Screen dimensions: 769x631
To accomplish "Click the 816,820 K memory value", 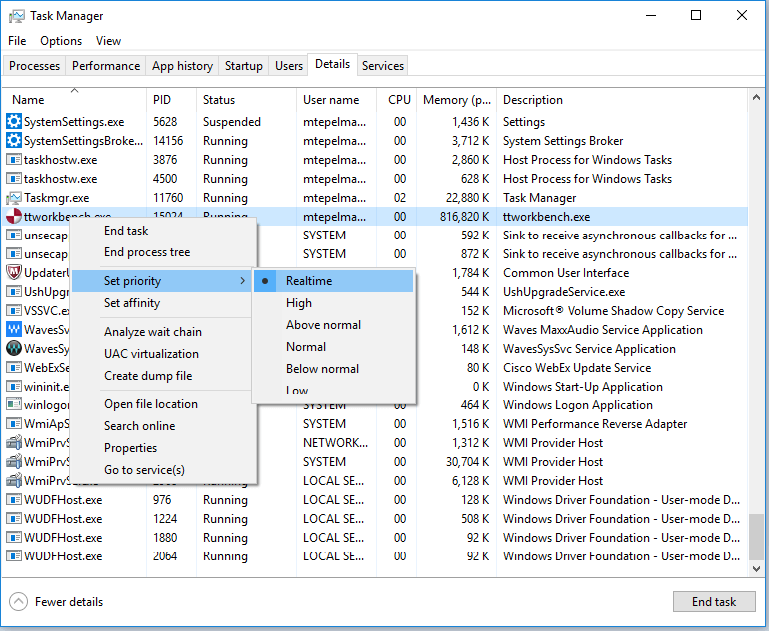I will 464,217.
